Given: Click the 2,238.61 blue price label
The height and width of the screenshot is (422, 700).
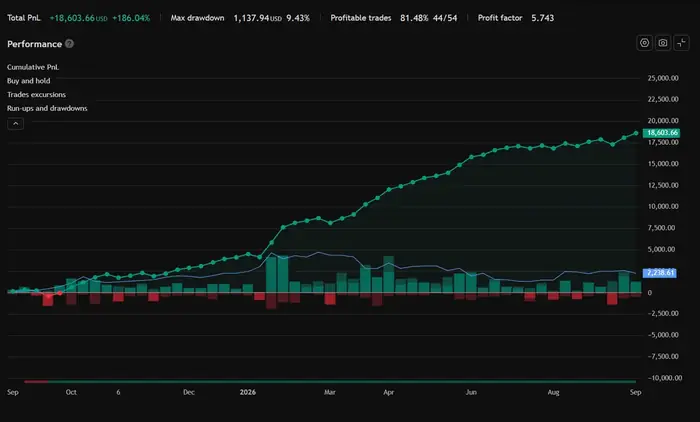Looking at the screenshot, I should pos(659,273).
